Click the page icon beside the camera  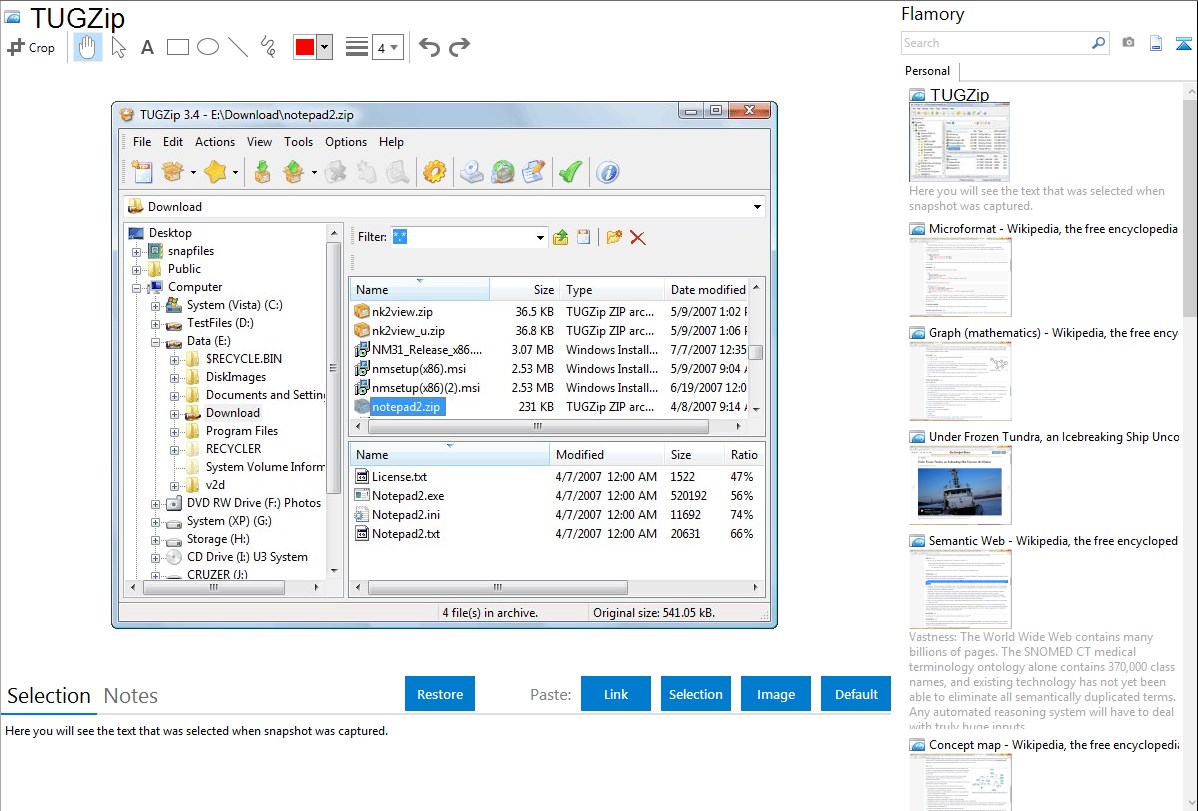pos(1156,44)
